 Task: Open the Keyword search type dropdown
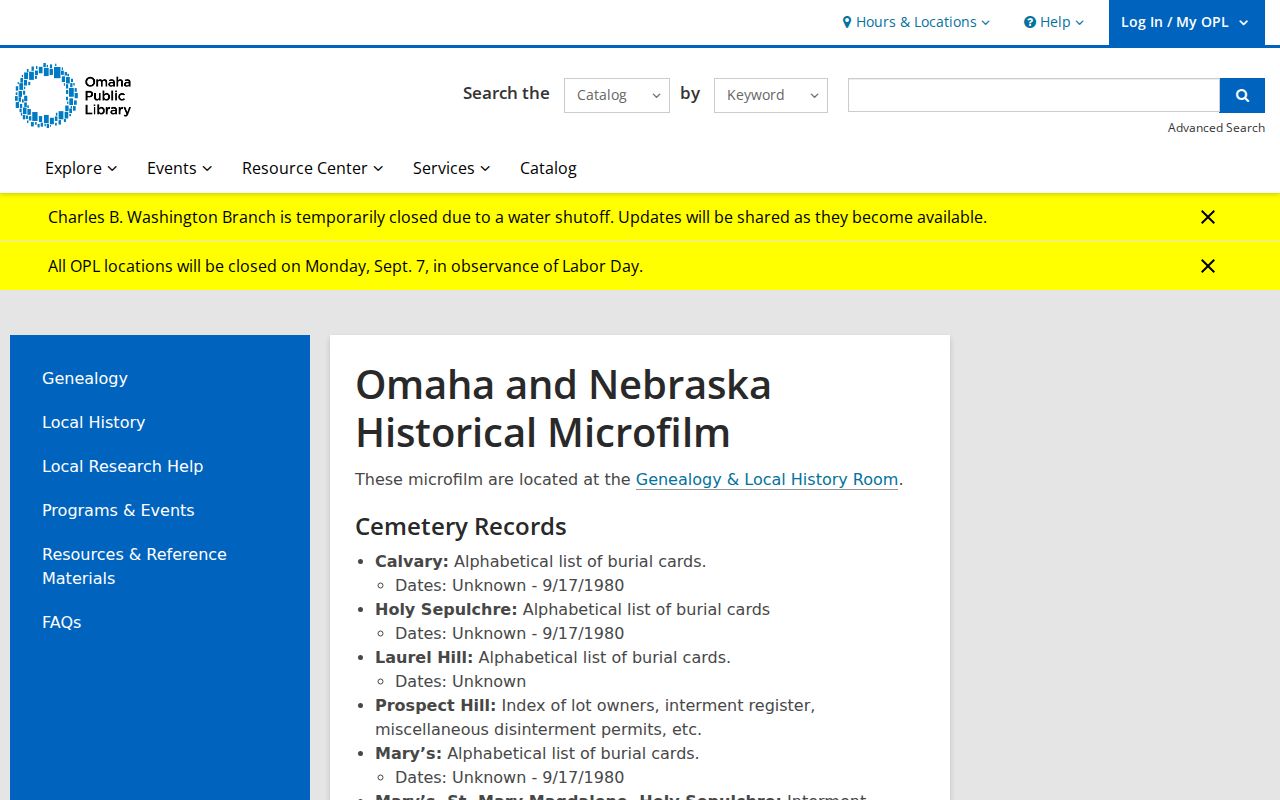point(771,95)
